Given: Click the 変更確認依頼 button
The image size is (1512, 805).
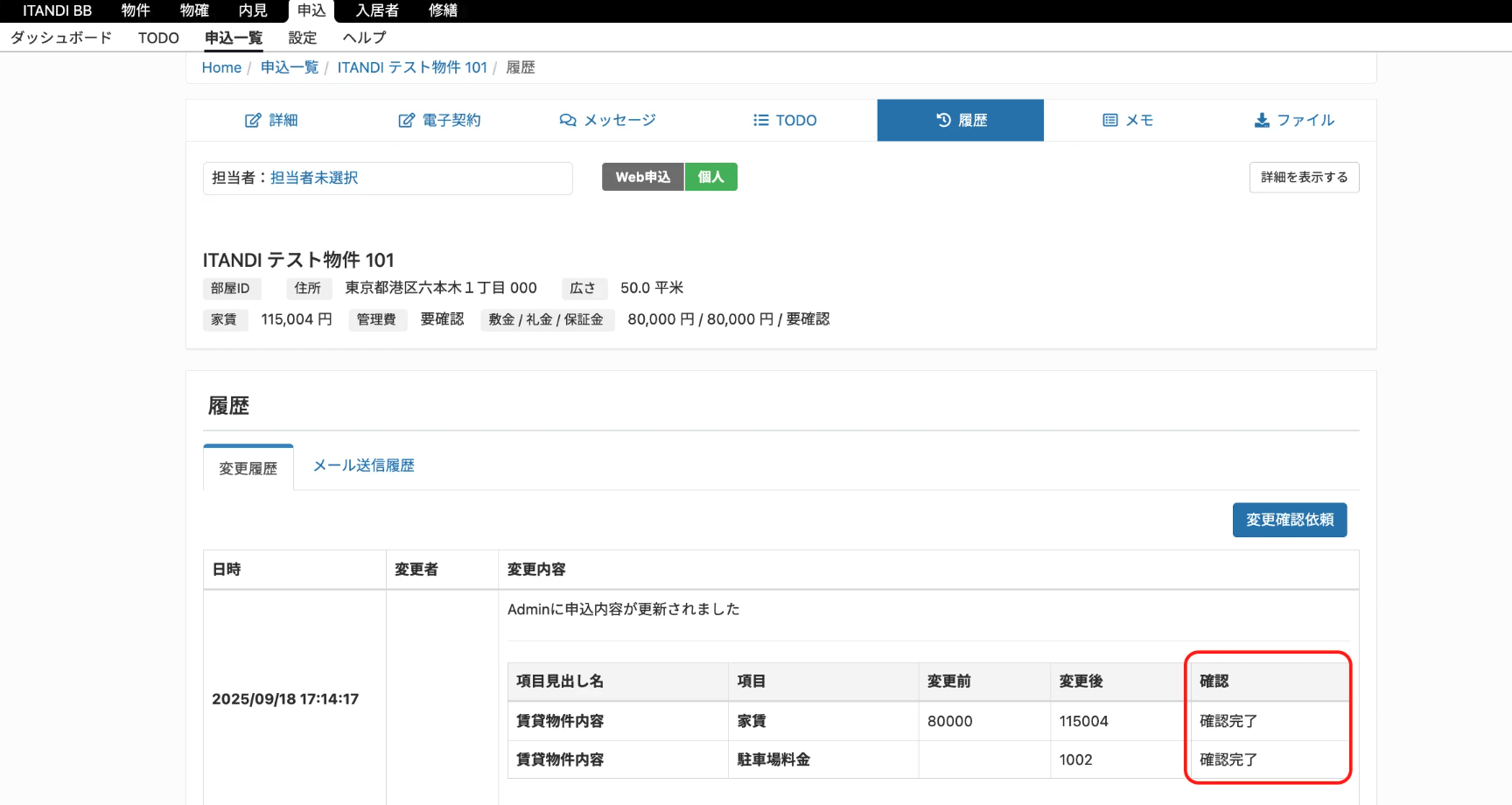Looking at the screenshot, I should pos(1290,520).
